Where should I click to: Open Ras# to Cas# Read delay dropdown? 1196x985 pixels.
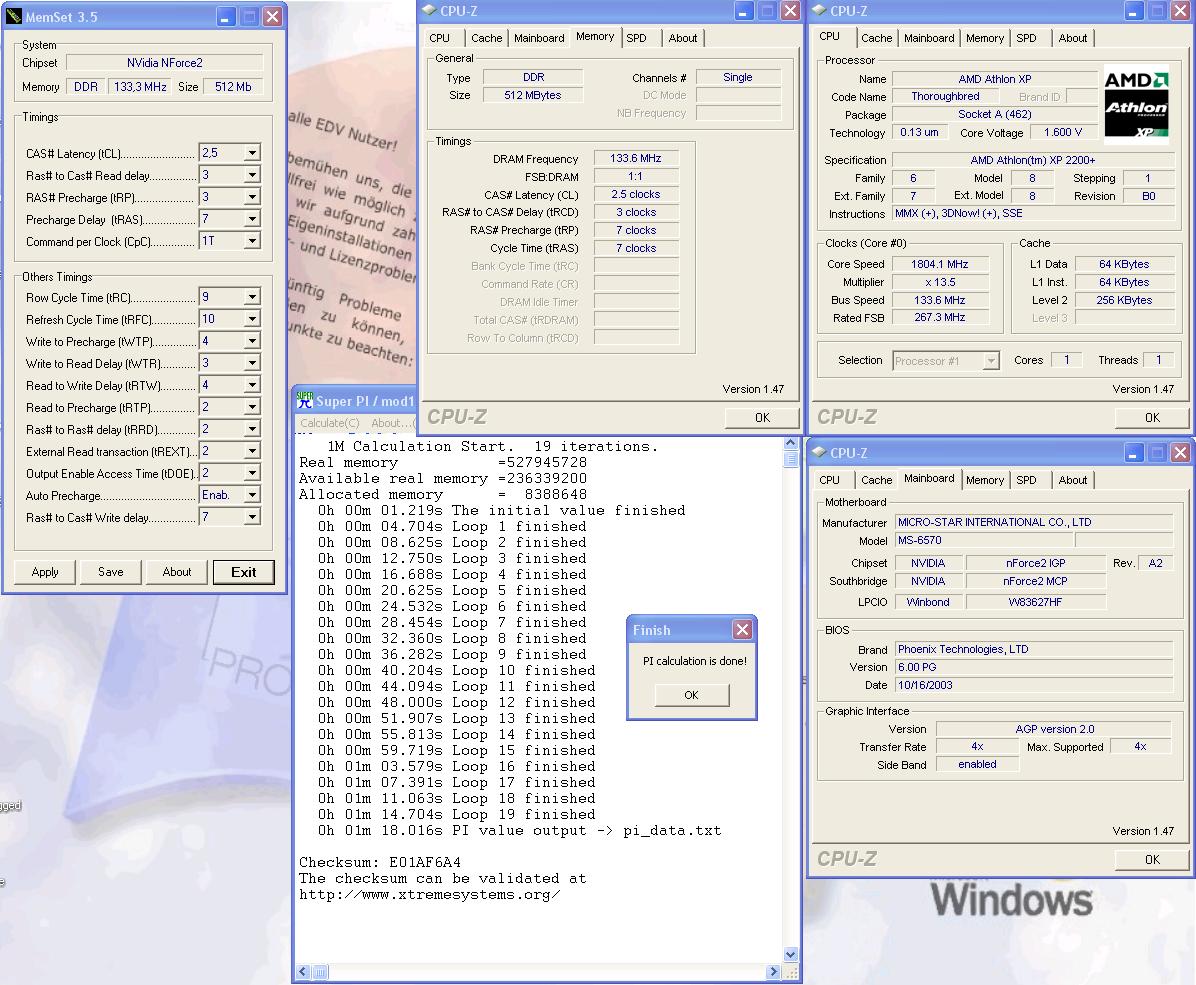coord(252,175)
